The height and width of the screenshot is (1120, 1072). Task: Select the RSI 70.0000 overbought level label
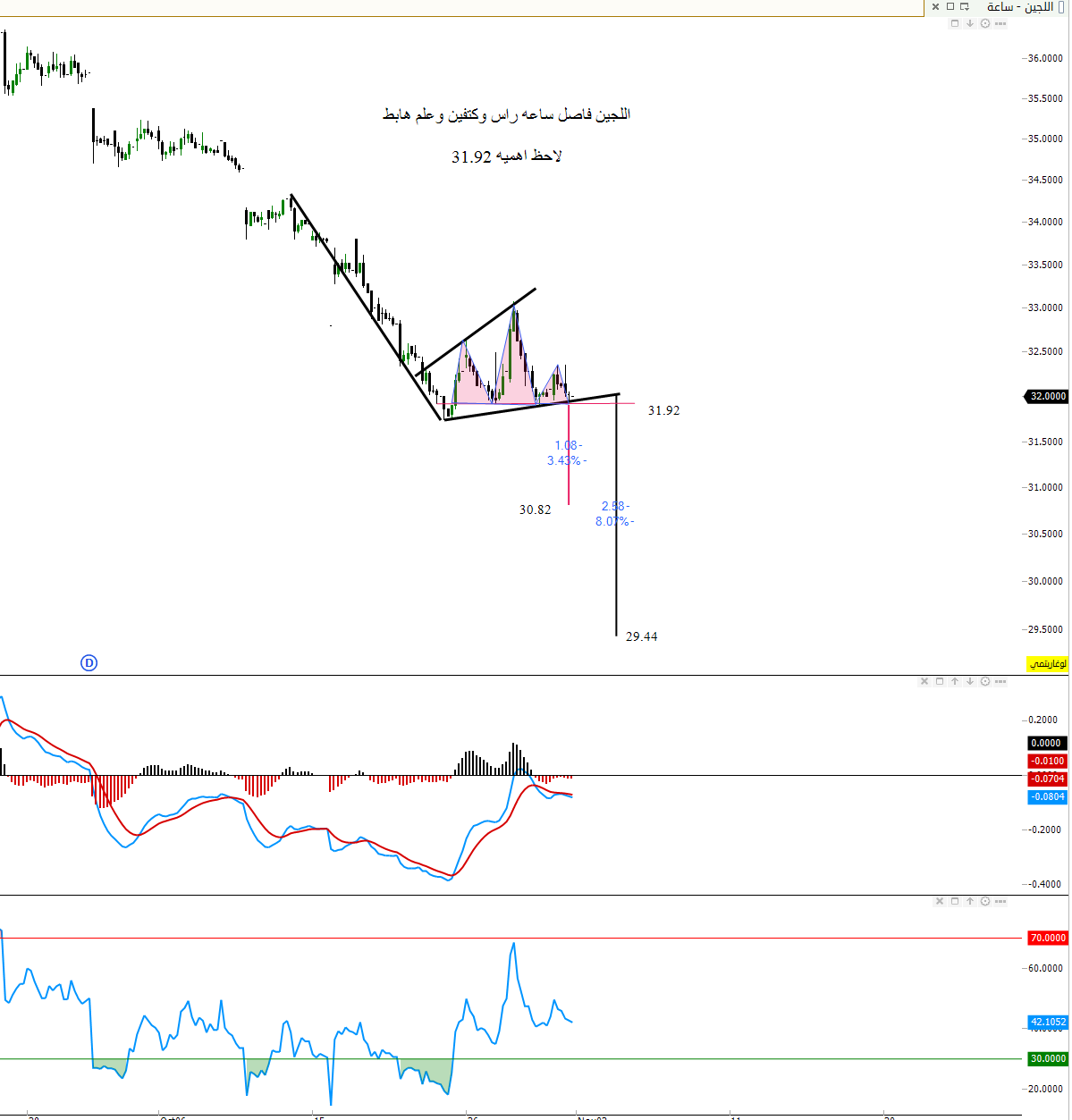(x=1047, y=938)
